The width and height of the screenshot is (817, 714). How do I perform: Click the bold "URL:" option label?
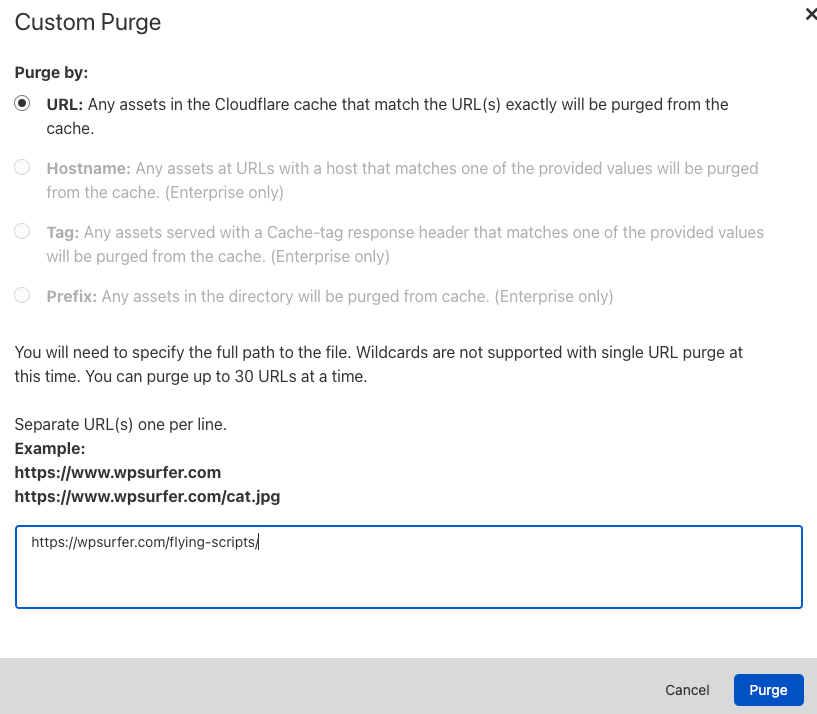[x=64, y=104]
